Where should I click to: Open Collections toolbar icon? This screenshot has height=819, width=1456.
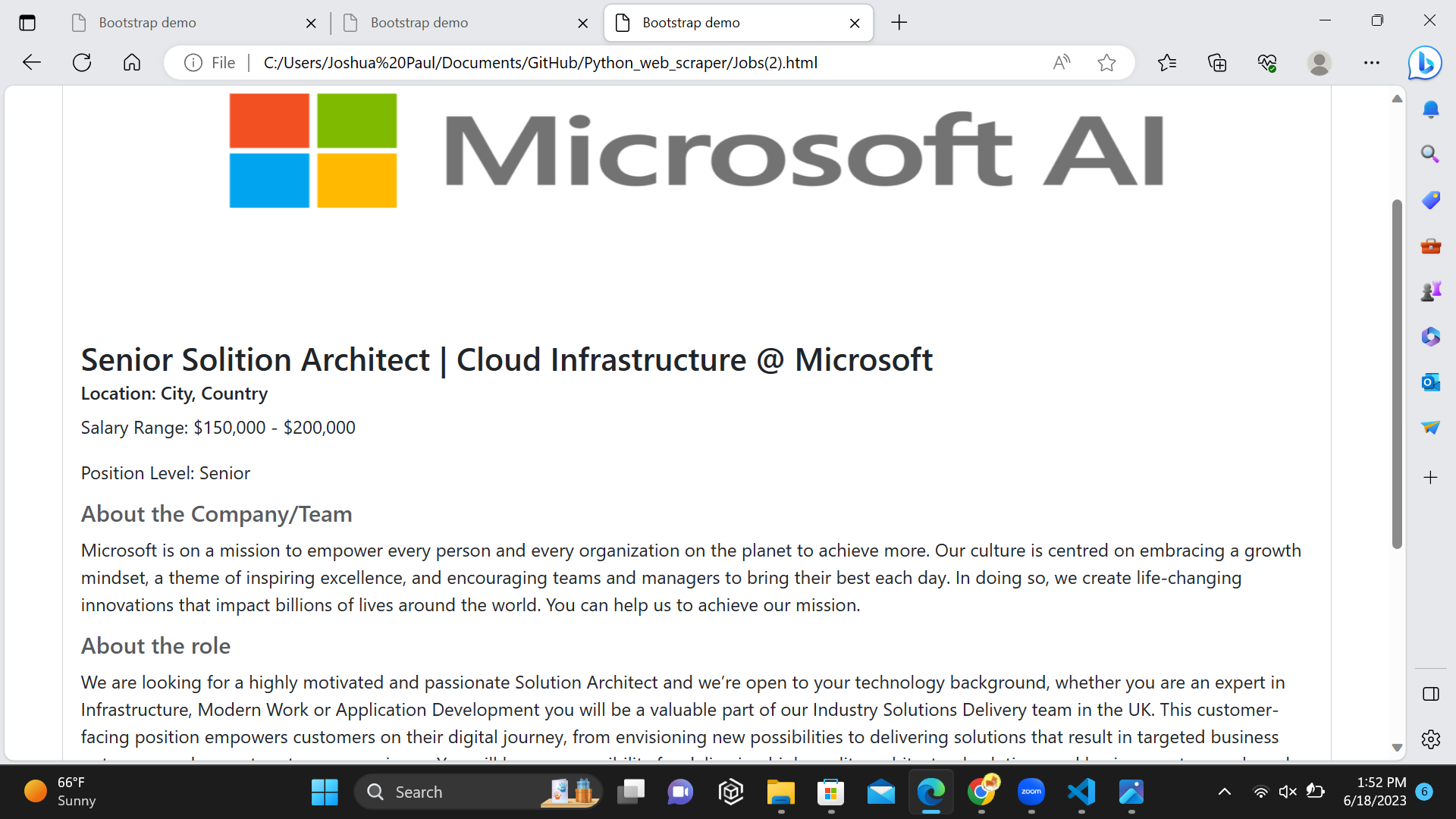[x=1217, y=63]
